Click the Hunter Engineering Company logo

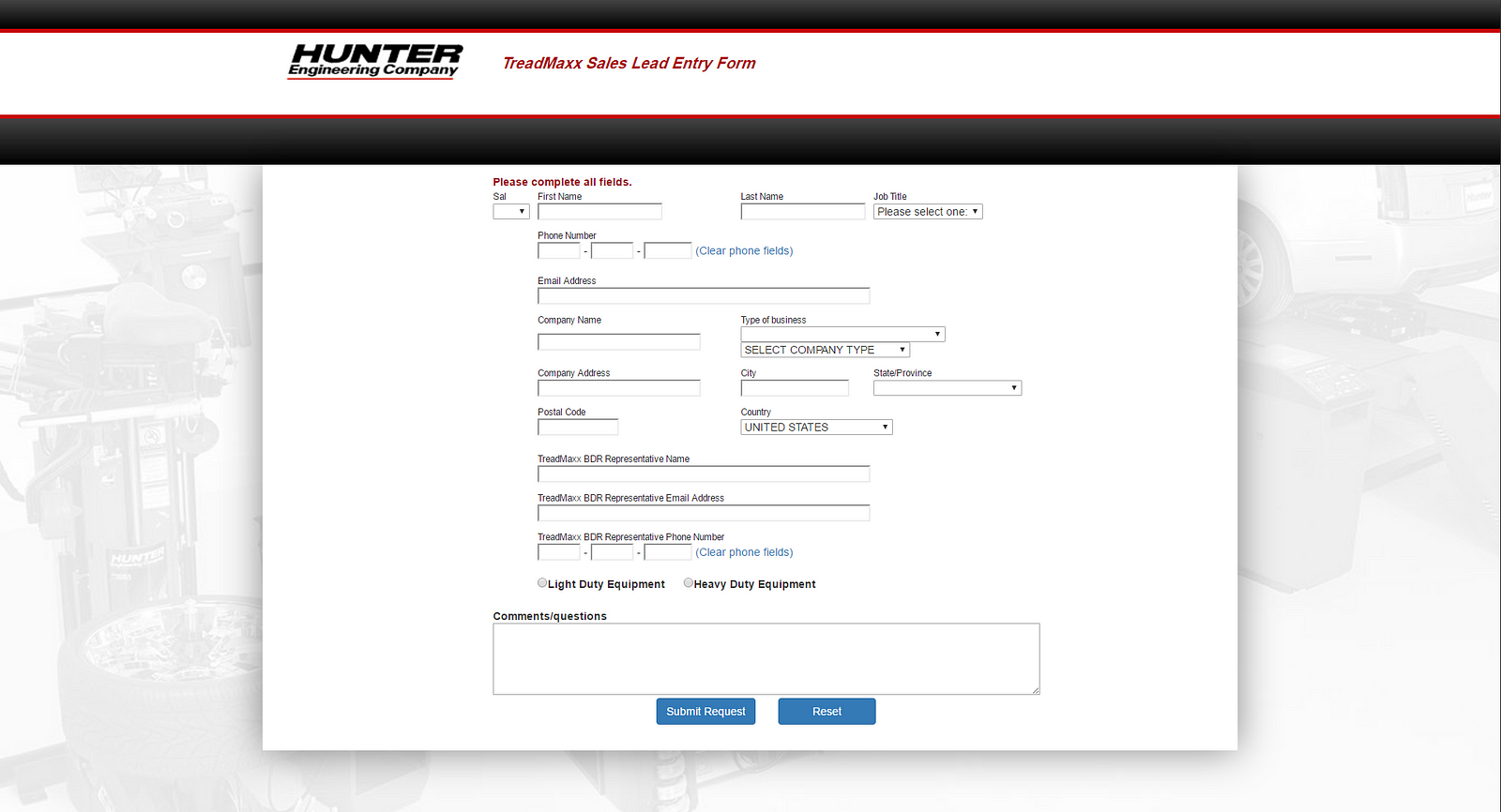[x=374, y=61]
